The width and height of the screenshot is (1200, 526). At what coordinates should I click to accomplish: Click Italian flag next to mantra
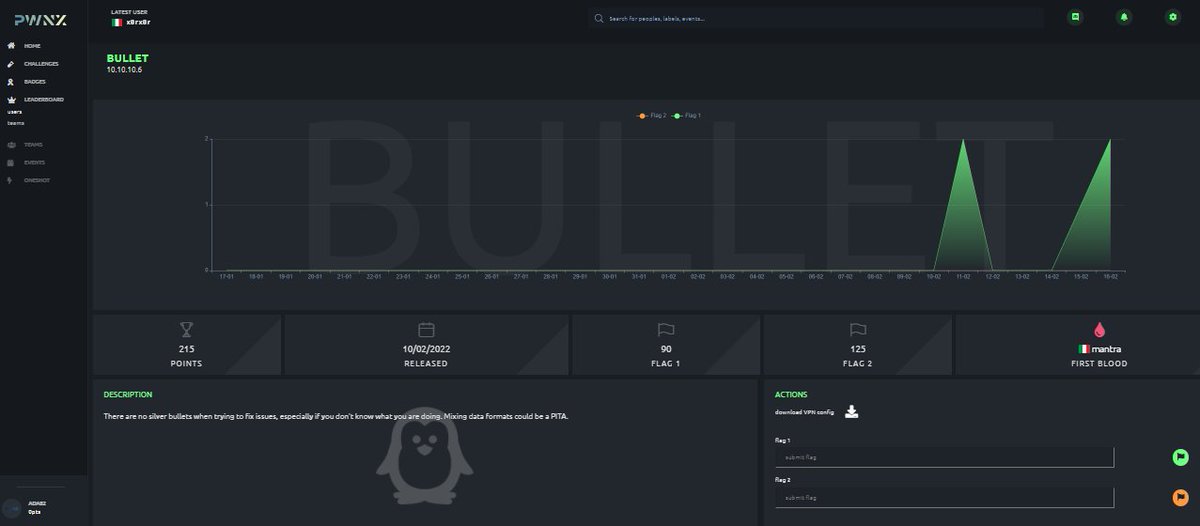[x=1083, y=349]
